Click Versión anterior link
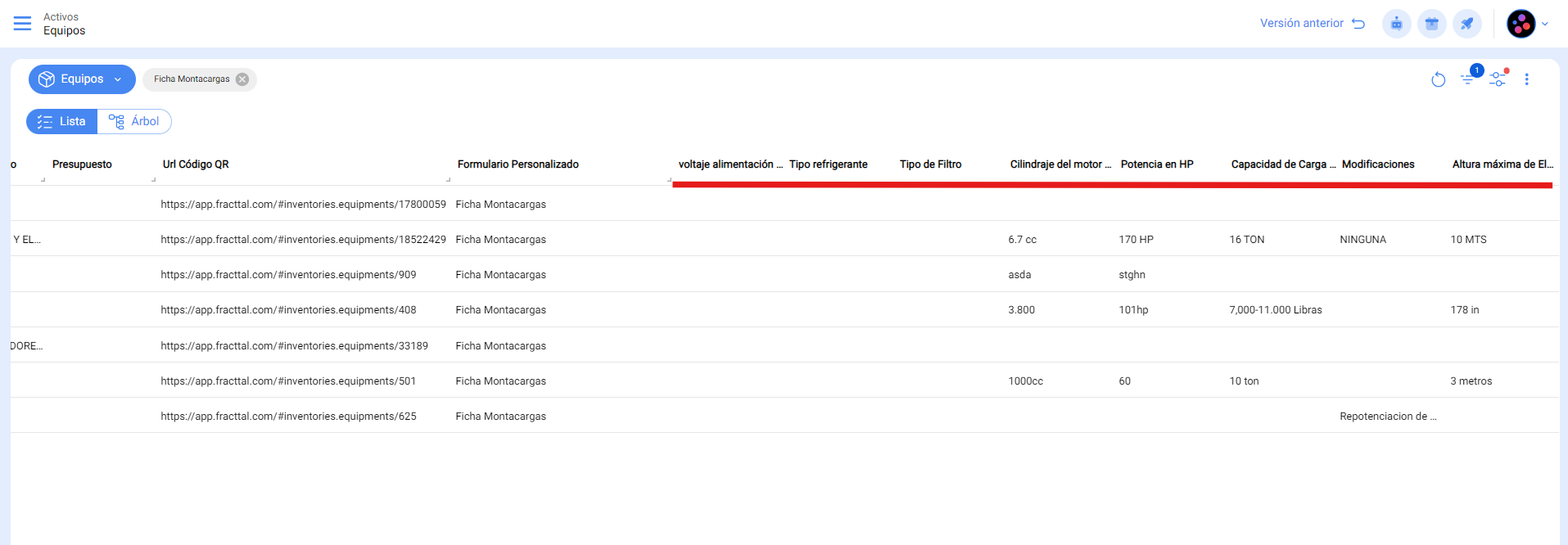Screen dimensions: 1568x545 click(1311, 24)
